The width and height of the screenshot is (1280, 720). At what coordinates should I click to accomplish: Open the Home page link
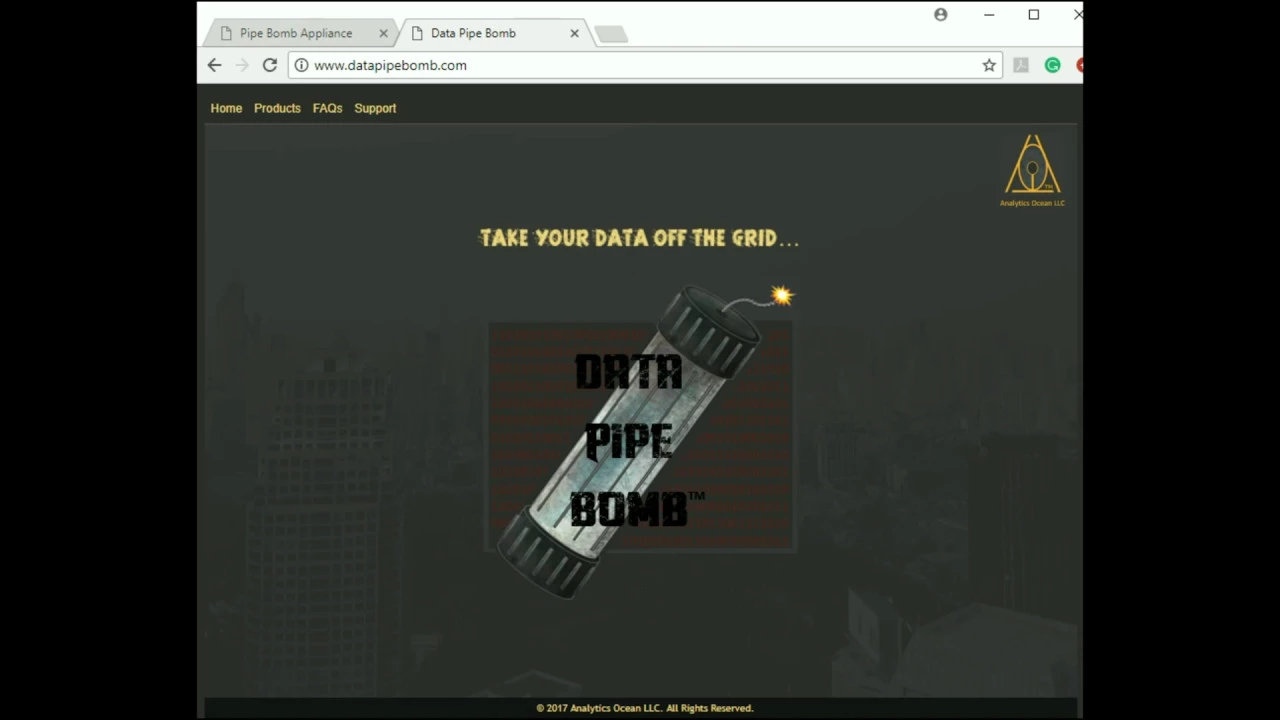pyautogui.click(x=226, y=108)
